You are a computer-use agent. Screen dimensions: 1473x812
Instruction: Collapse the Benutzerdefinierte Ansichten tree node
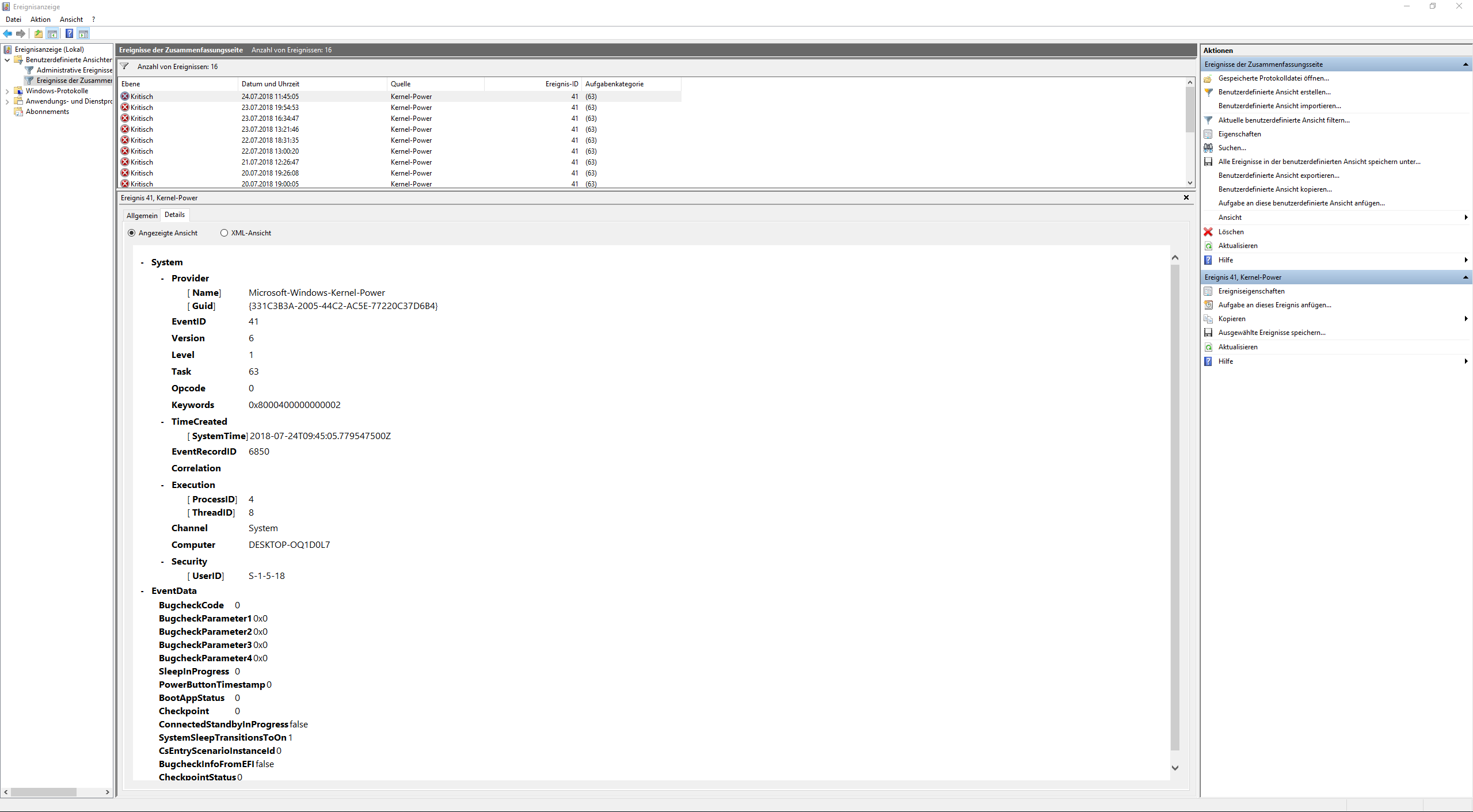point(7,60)
